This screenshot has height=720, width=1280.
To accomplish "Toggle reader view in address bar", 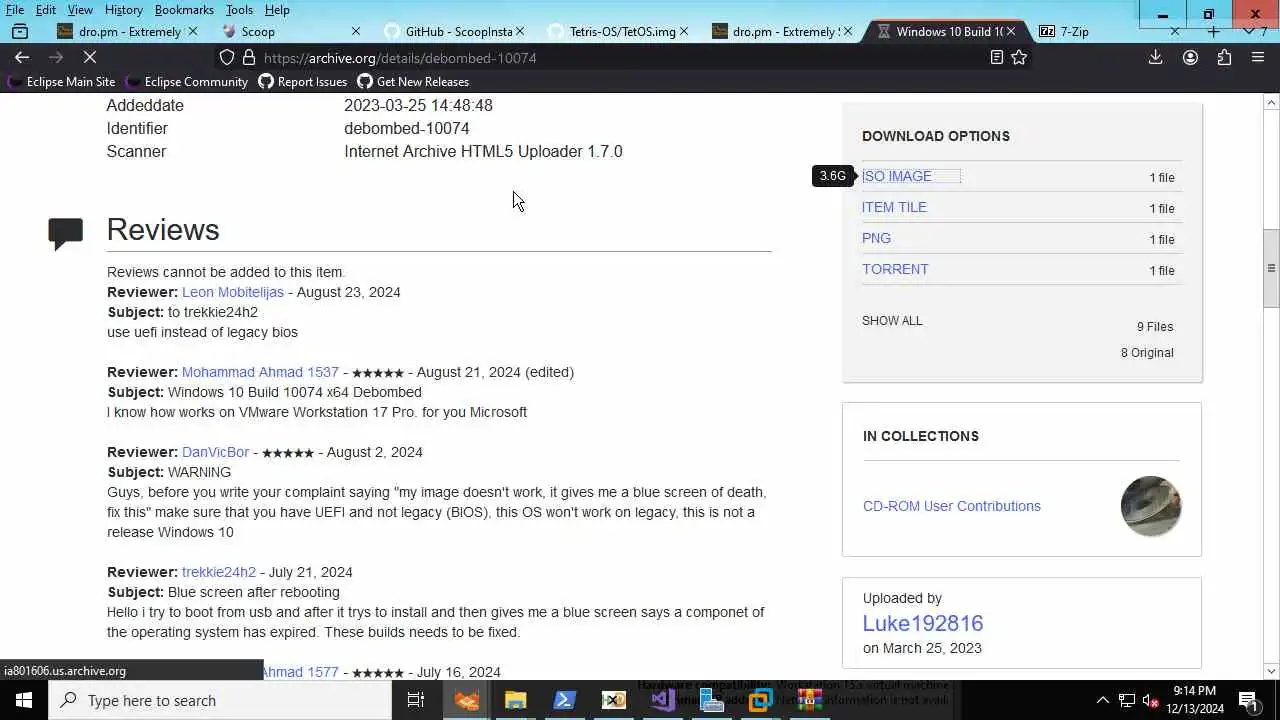I will click(996, 58).
